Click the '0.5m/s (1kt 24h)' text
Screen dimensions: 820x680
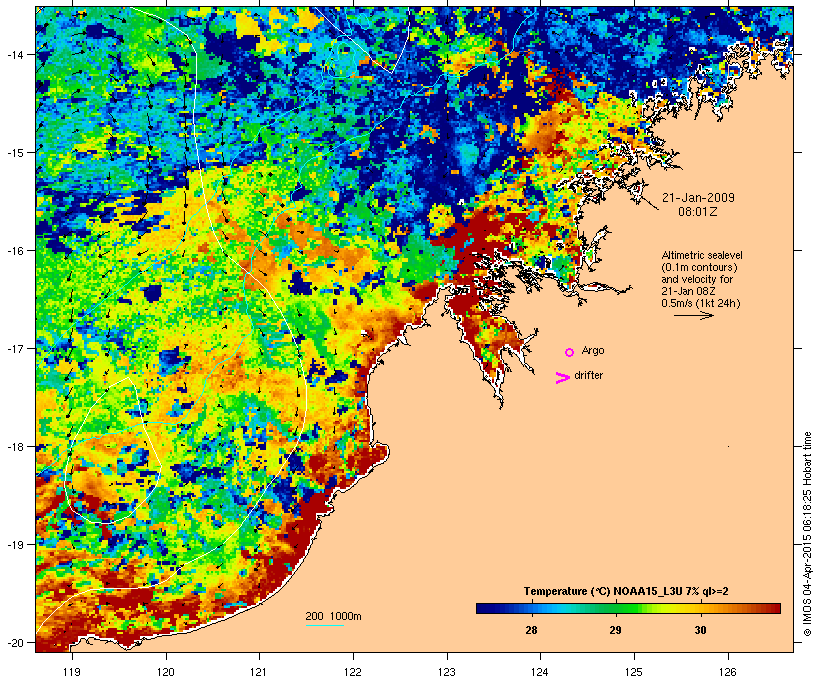tap(701, 303)
